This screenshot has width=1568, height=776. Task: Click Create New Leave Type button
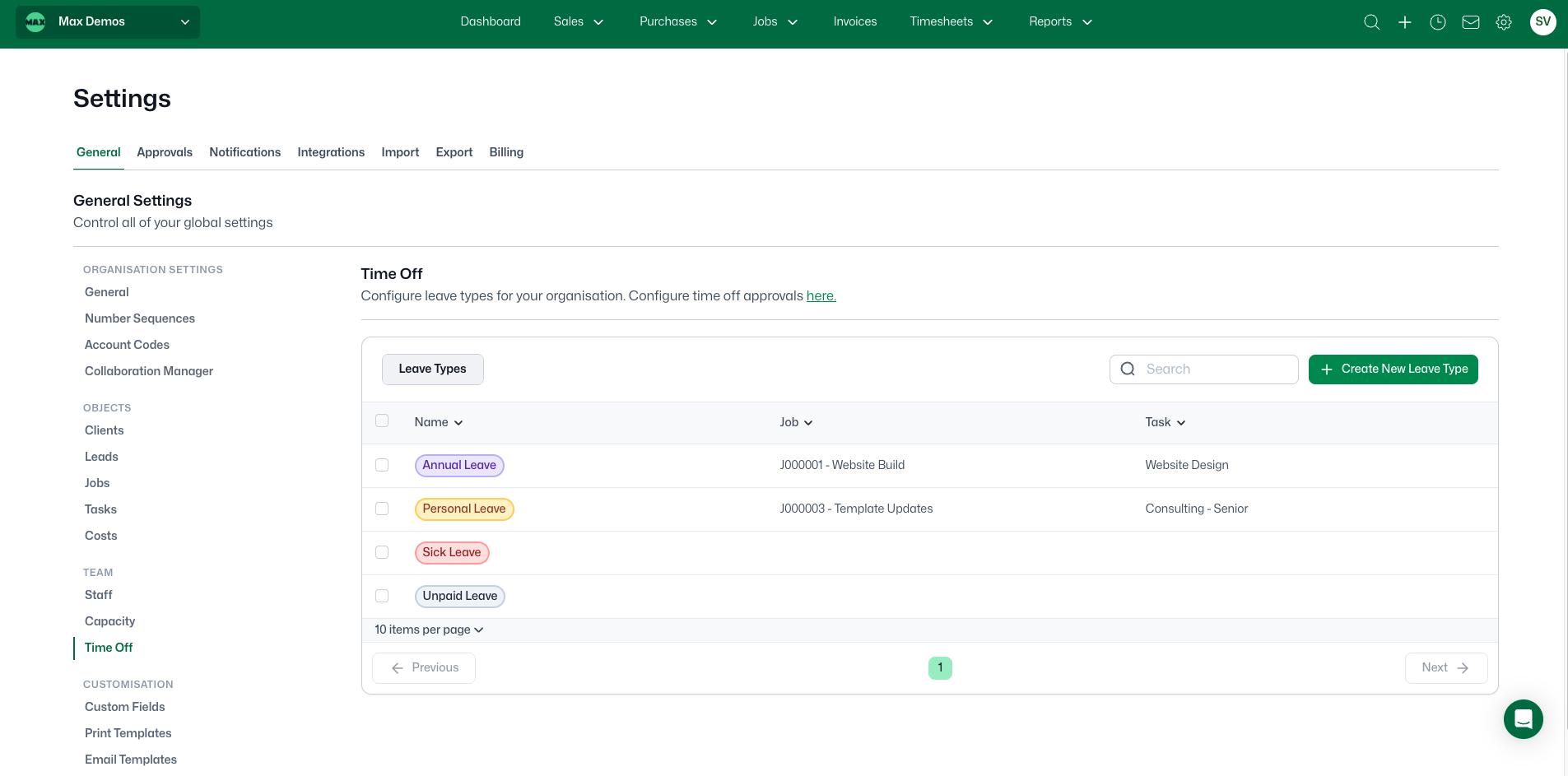[1394, 369]
